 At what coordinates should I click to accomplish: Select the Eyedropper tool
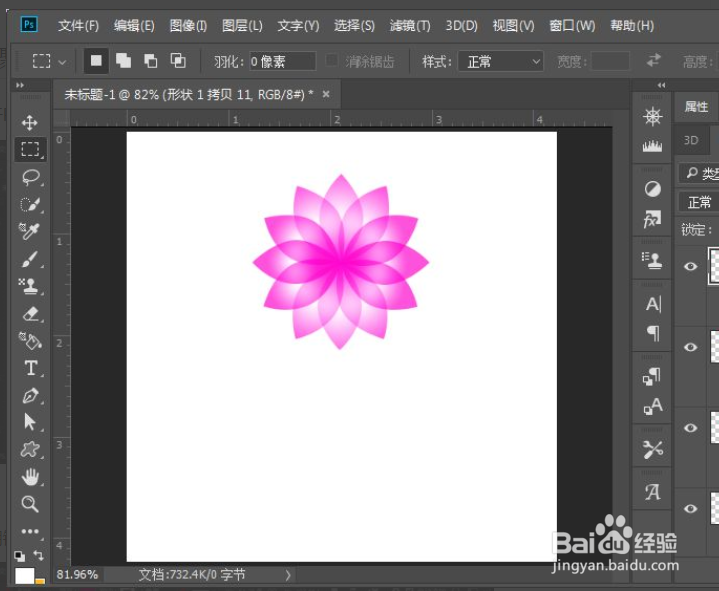(x=30, y=232)
